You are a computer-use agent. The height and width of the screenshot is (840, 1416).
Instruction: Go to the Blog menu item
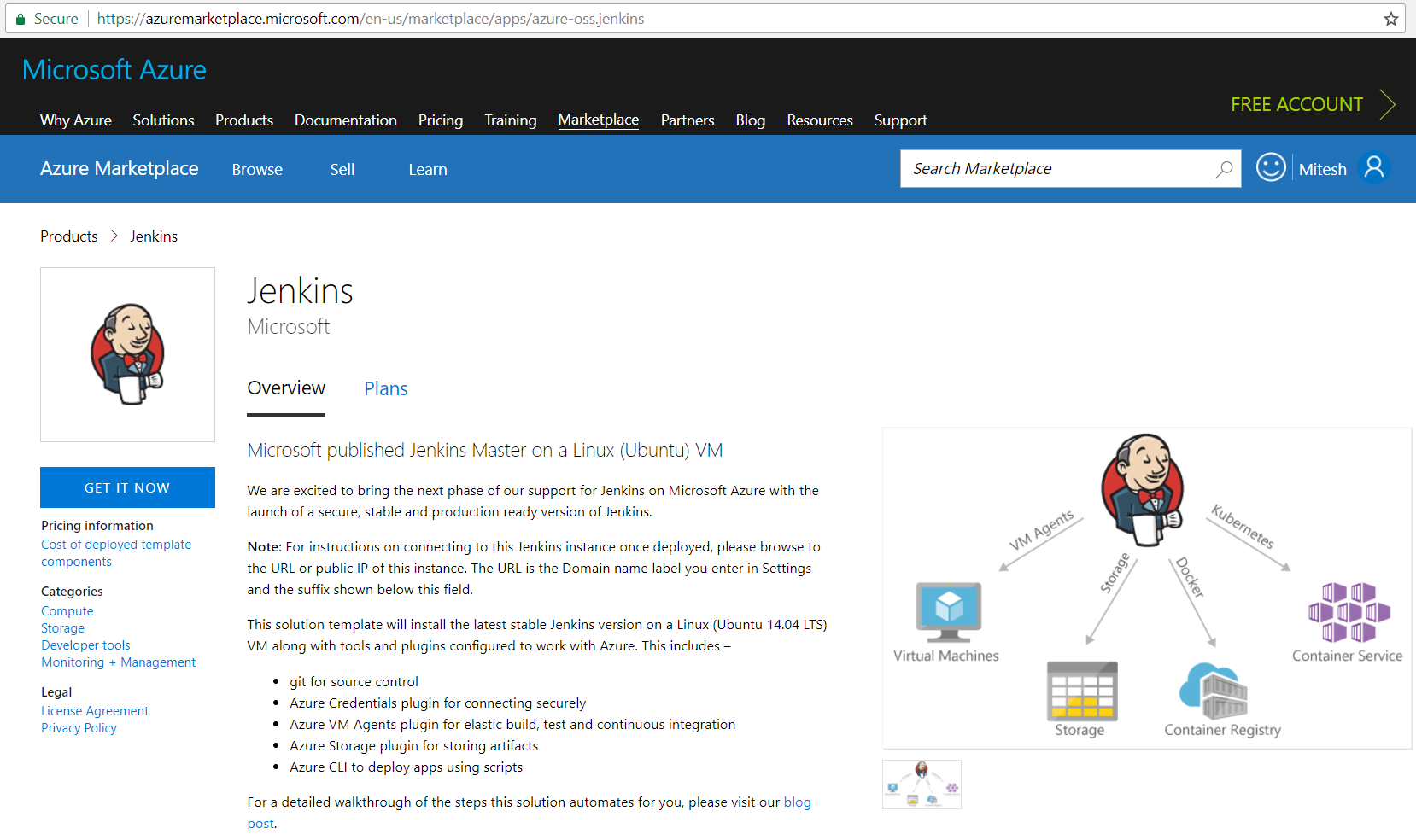(x=751, y=120)
